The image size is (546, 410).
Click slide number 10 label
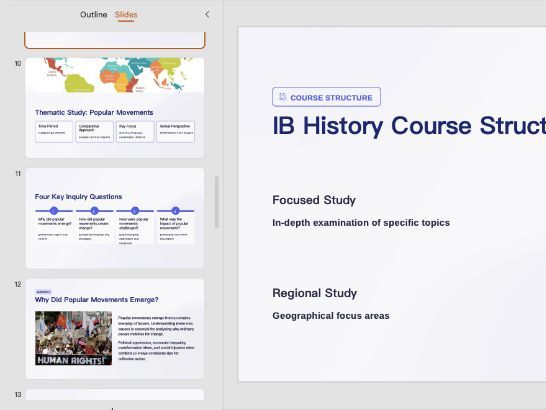tap(18, 63)
